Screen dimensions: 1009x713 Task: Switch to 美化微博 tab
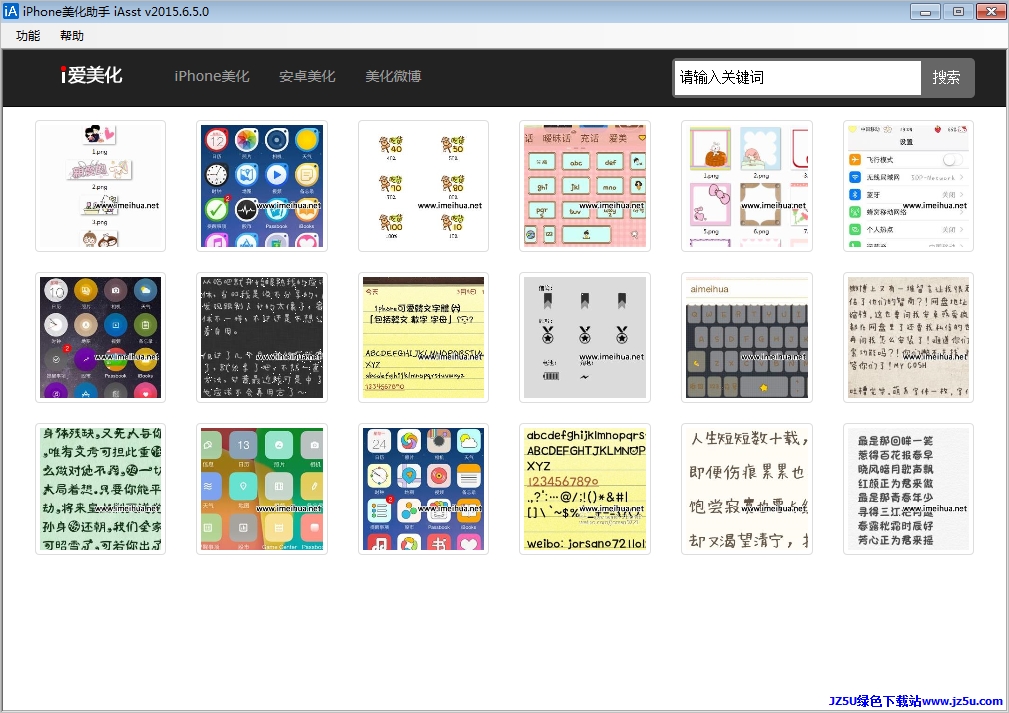point(393,76)
